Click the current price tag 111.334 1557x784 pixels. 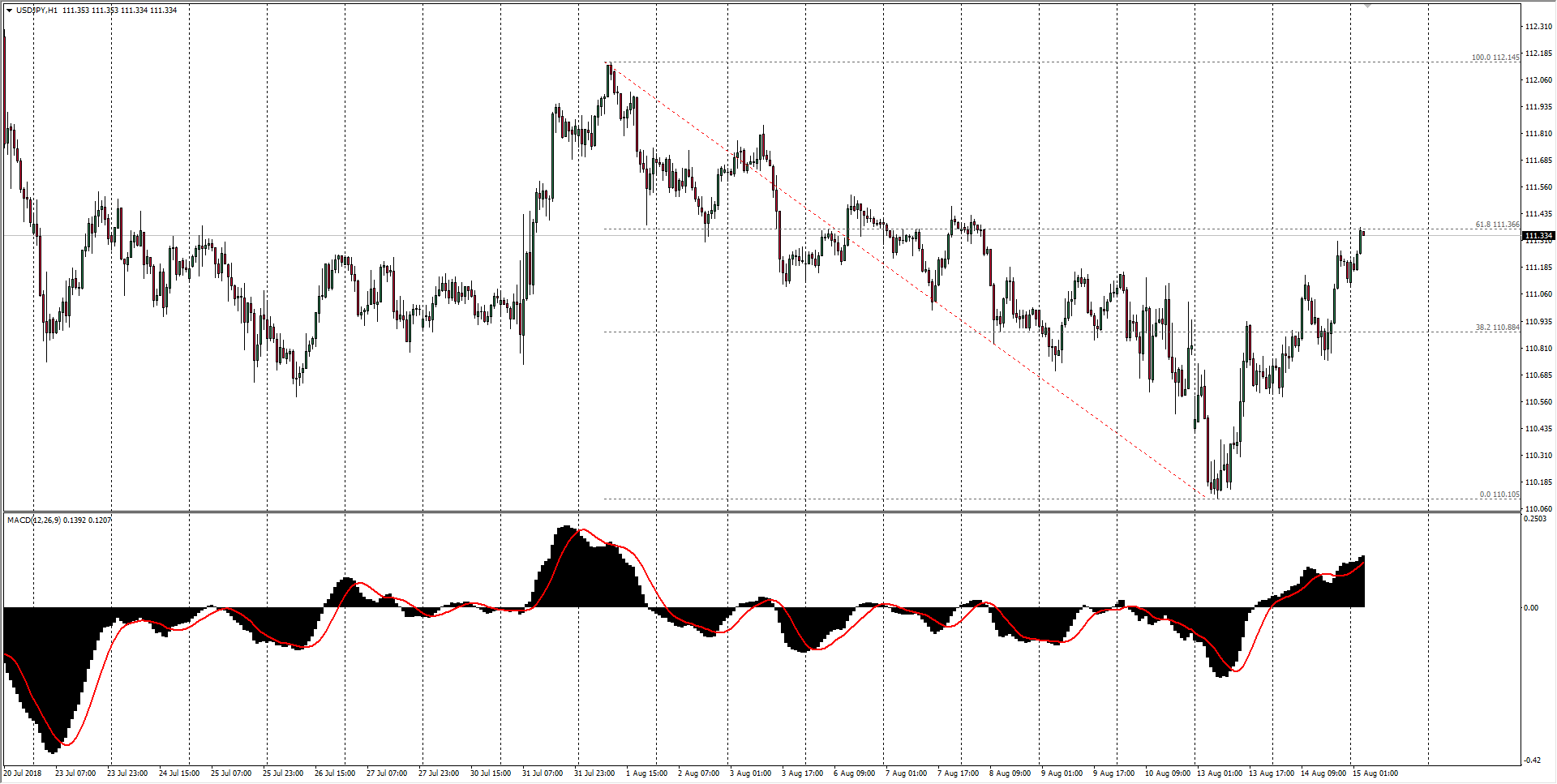(1538, 236)
